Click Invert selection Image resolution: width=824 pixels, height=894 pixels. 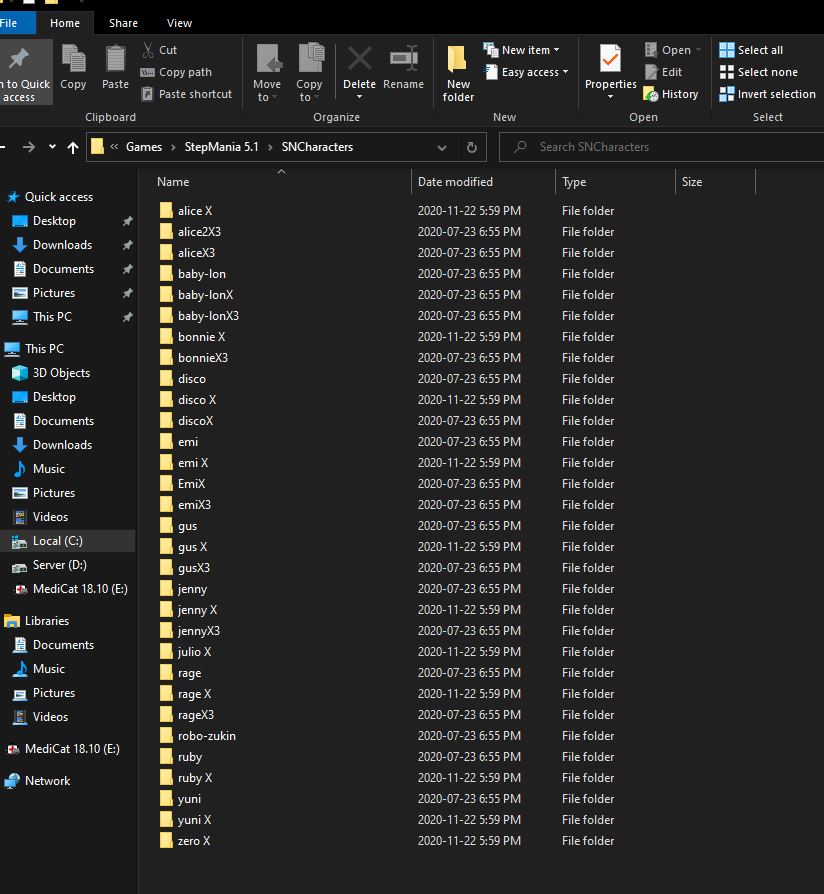click(768, 94)
